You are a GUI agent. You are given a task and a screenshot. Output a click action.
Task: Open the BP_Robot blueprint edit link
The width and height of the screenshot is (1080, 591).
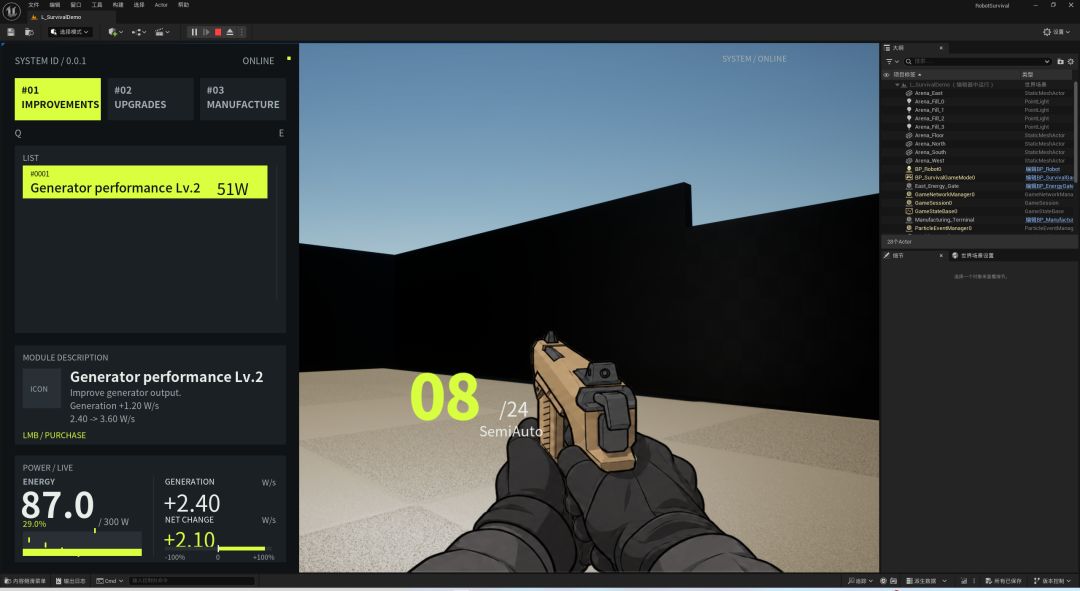tap(1042, 169)
